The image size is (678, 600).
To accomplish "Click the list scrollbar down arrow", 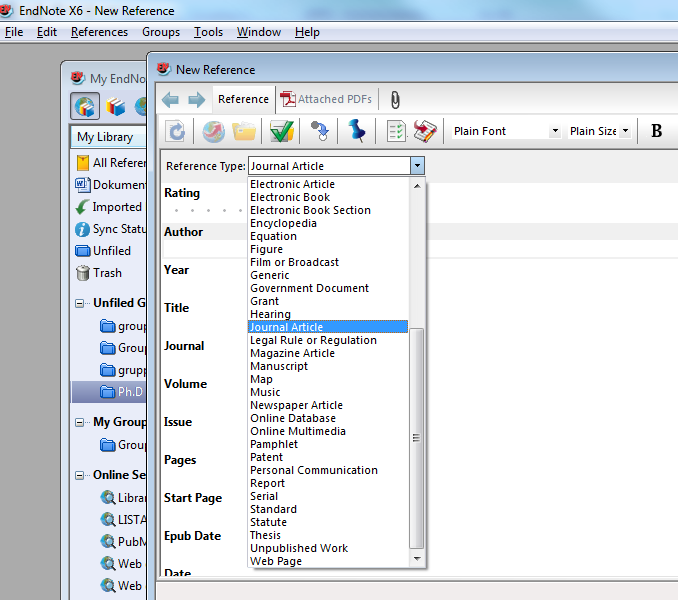I will [x=417, y=559].
